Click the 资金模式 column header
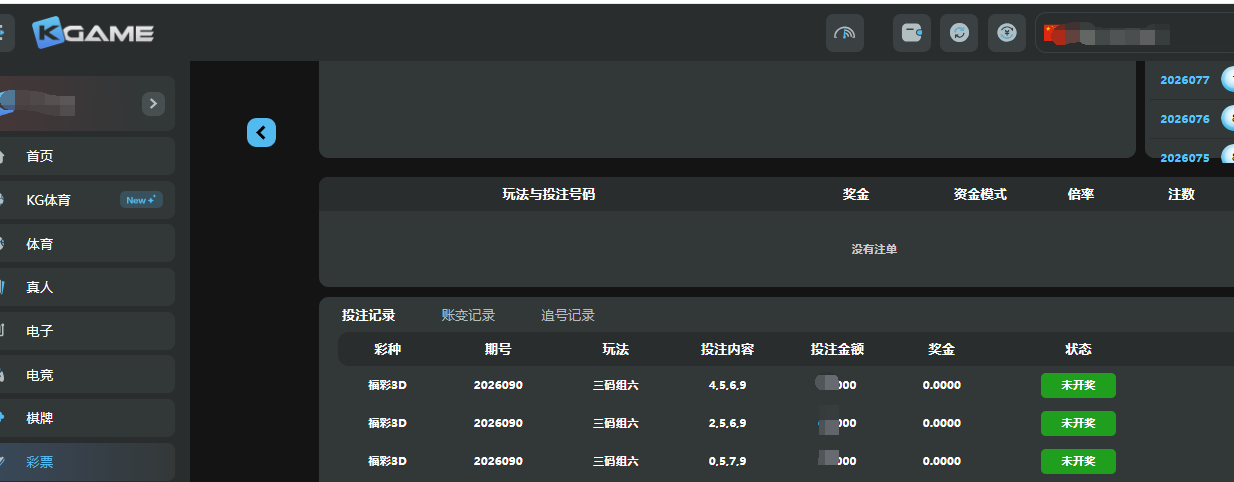 click(980, 194)
